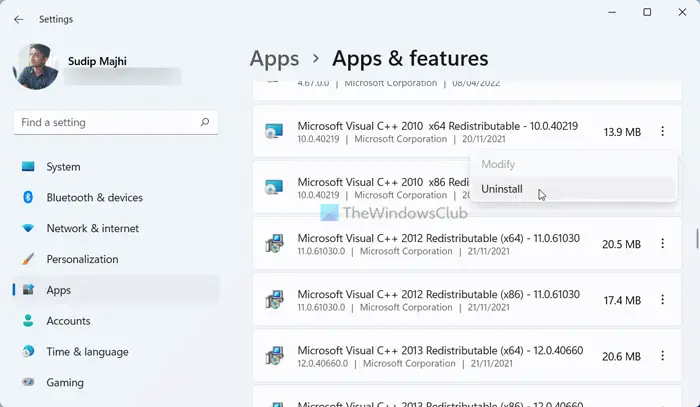Click the Visual C++ 2012 x64 app icon
Image resolution: width=700 pixels, height=407 pixels.
tap(274, 244)
